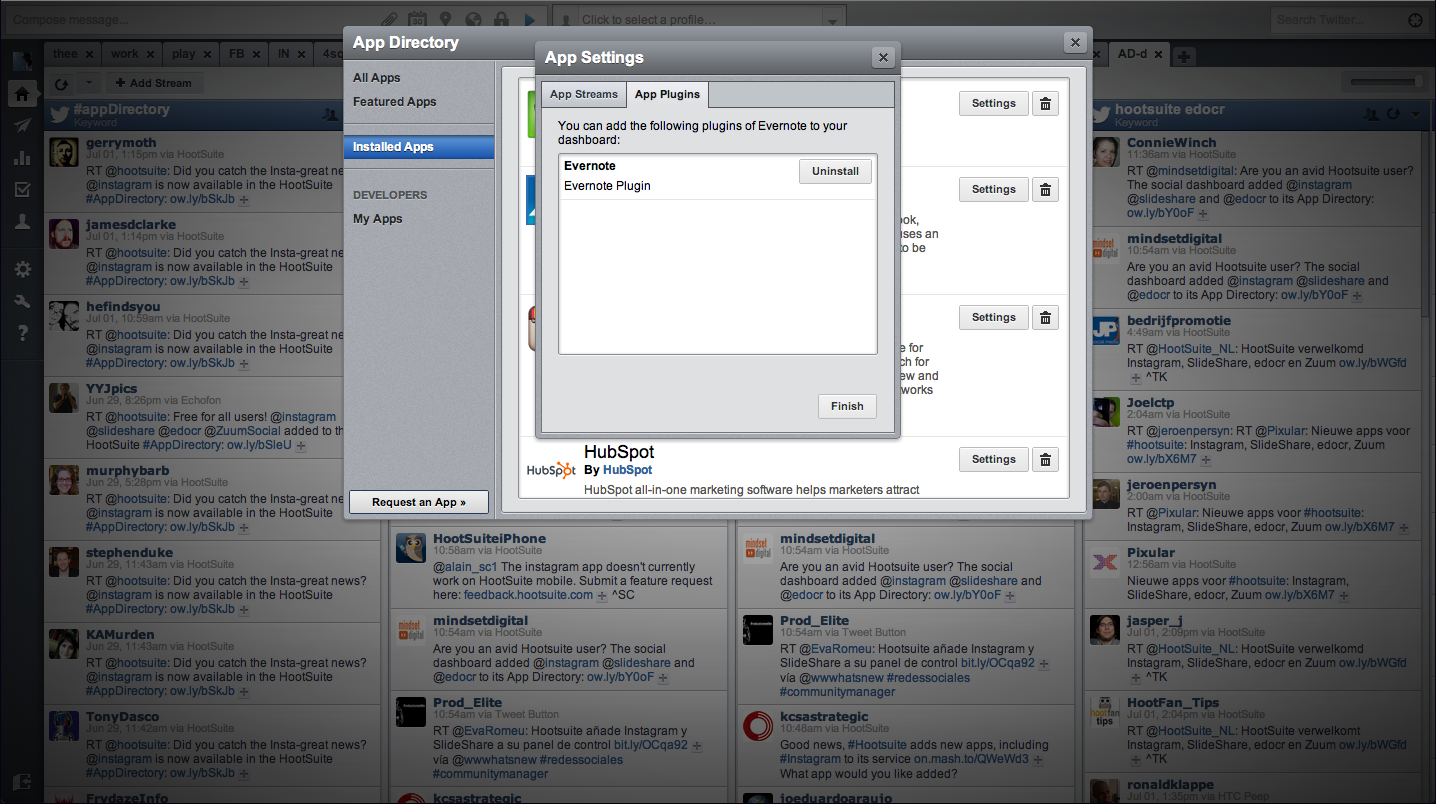1436x804 pixels.
Task: Click the profile avatar atop the left sidebar
Action: click(x=22, y=59)
